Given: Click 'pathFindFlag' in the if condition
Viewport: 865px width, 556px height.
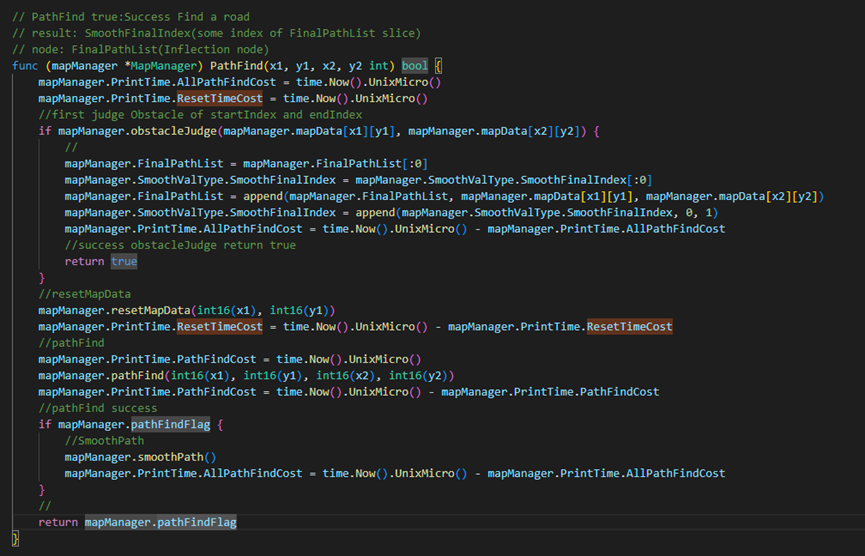Looking at the screenshot, I should [170, 425].
